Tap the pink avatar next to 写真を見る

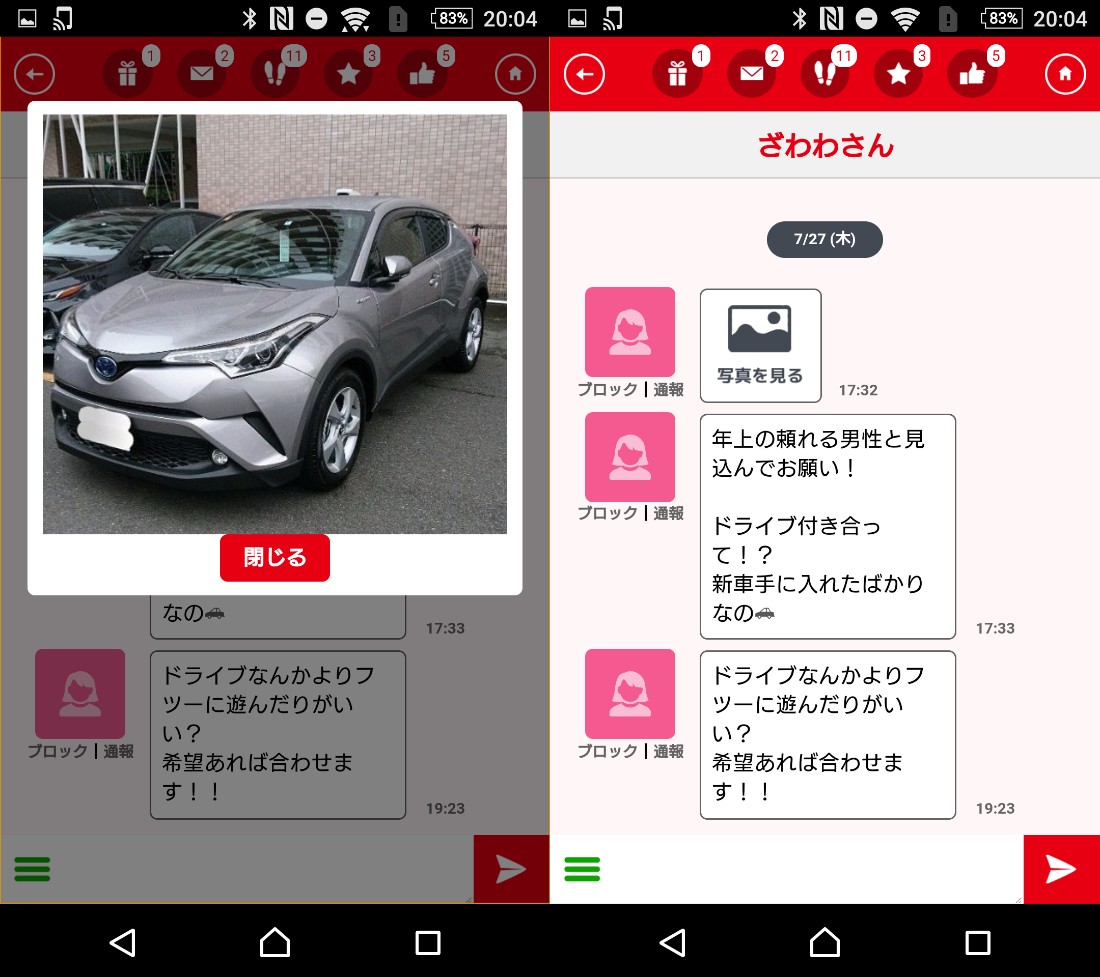[x=630, y=331]
